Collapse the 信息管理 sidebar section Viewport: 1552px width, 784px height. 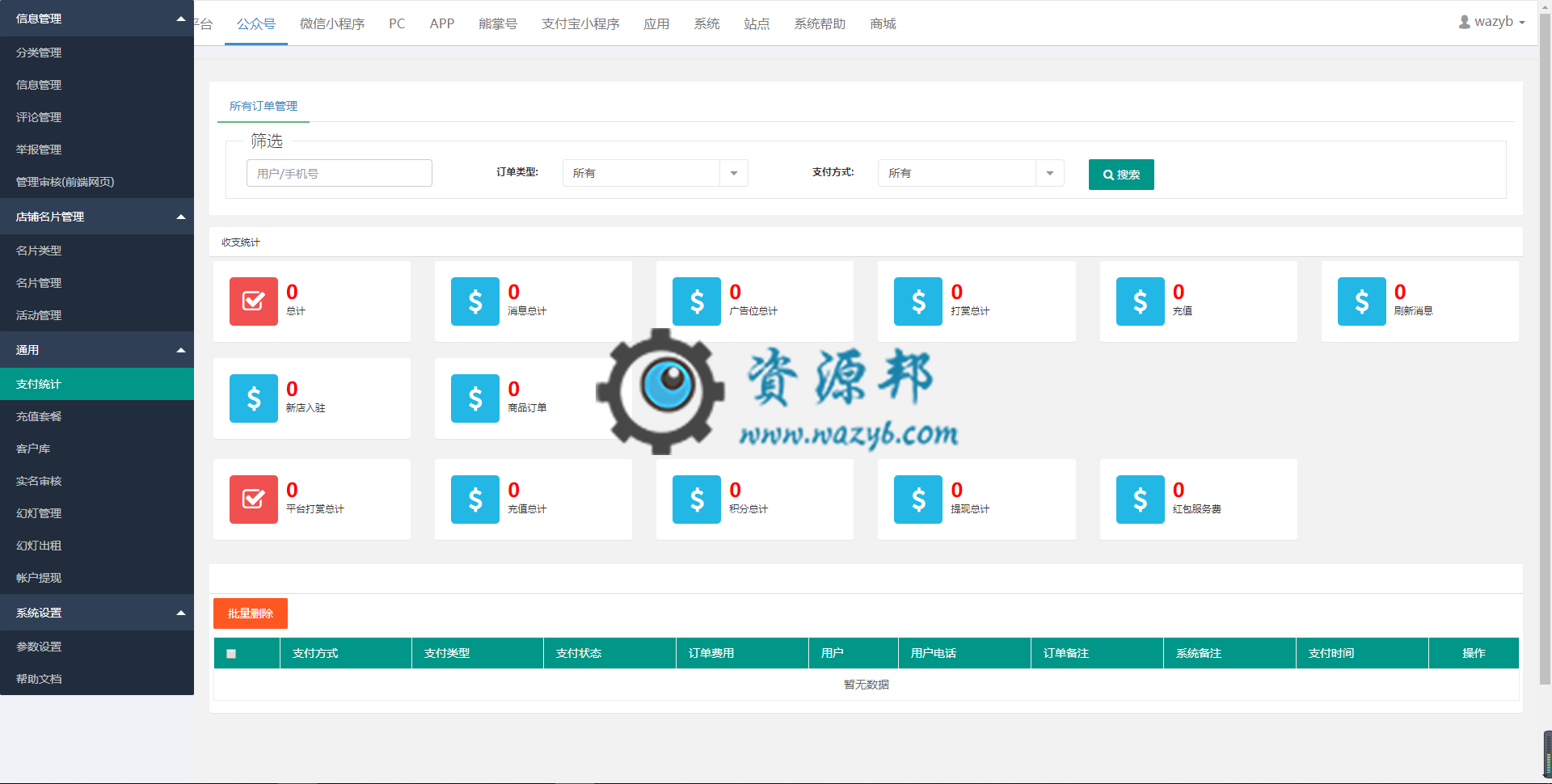click(x=97, y=18)
